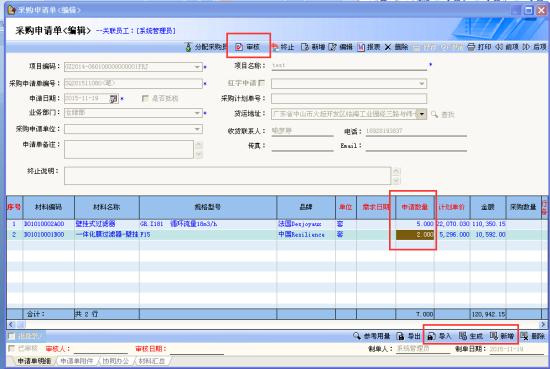
Task: Open the calendar picker for 申请日期
Action: pos(113,99)
